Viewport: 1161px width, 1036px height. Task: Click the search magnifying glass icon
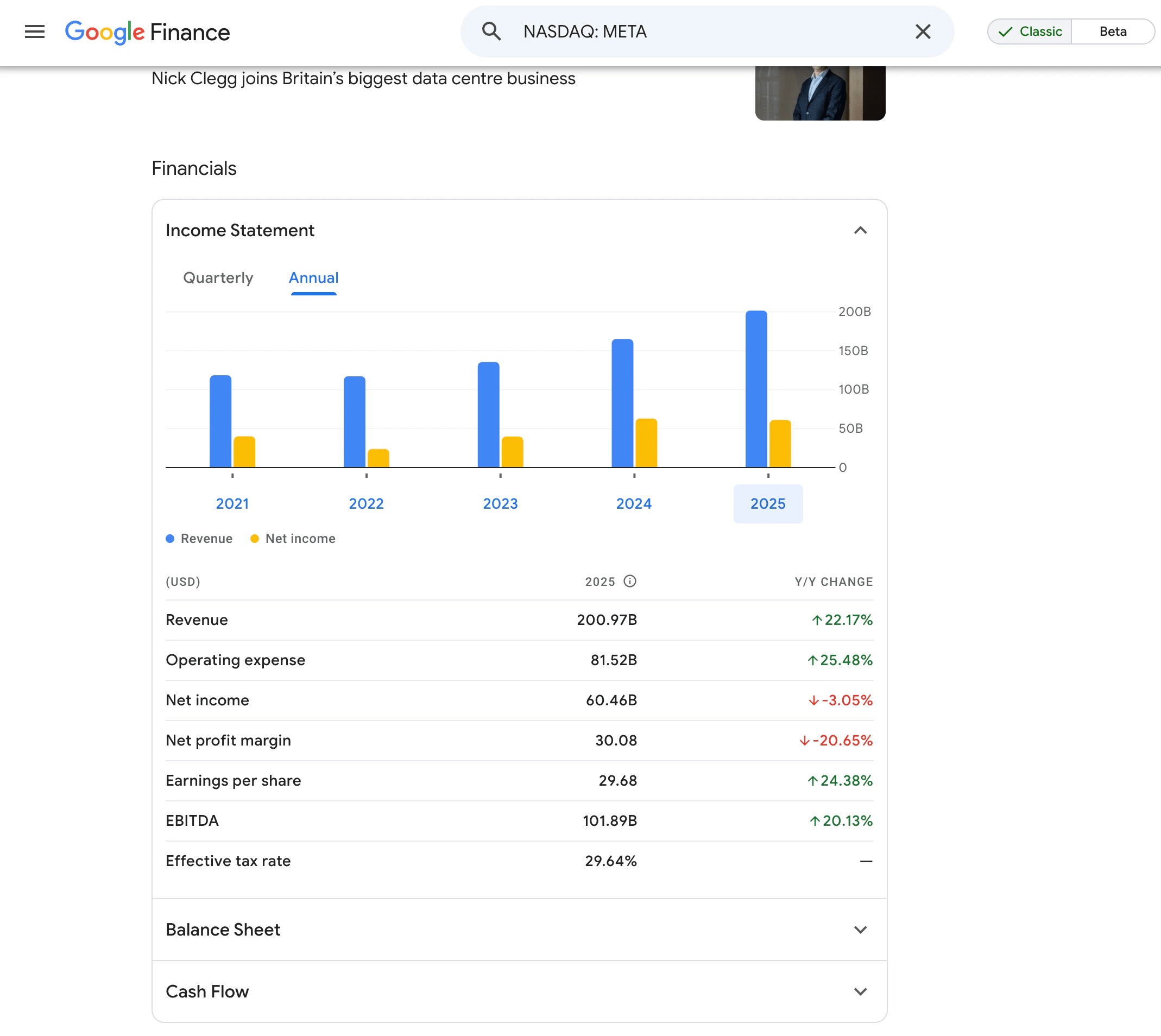(491, 31)
